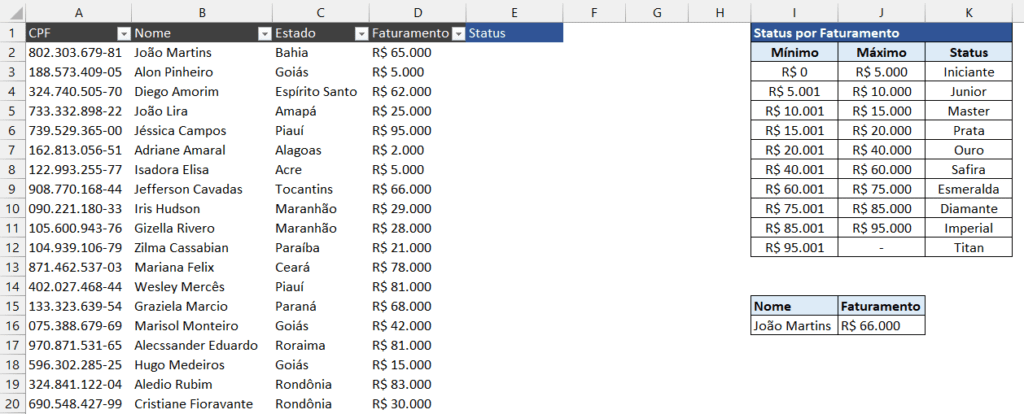
Task: Select the cell with name João Lira
Action: point(202,111)
